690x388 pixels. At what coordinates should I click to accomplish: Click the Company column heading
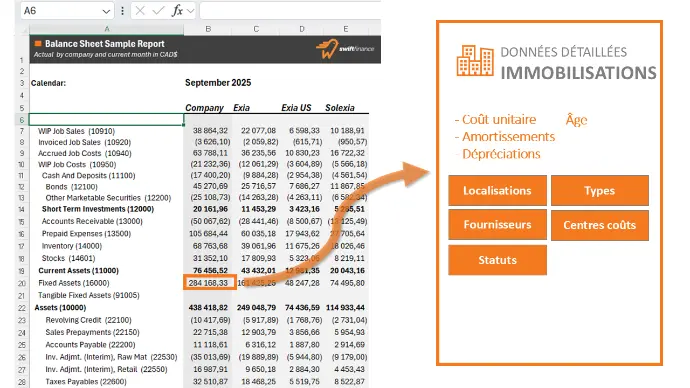(204, 108)
